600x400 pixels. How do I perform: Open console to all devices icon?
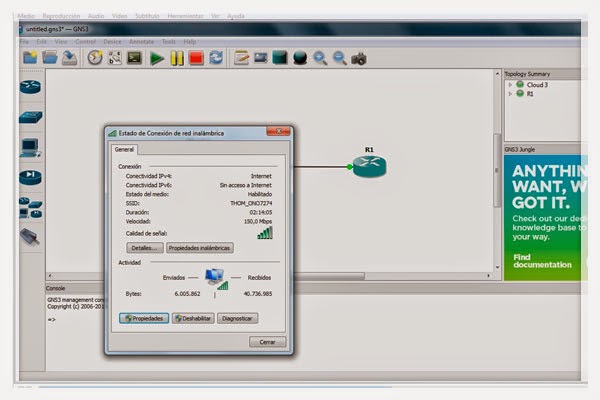coord(134,58)
